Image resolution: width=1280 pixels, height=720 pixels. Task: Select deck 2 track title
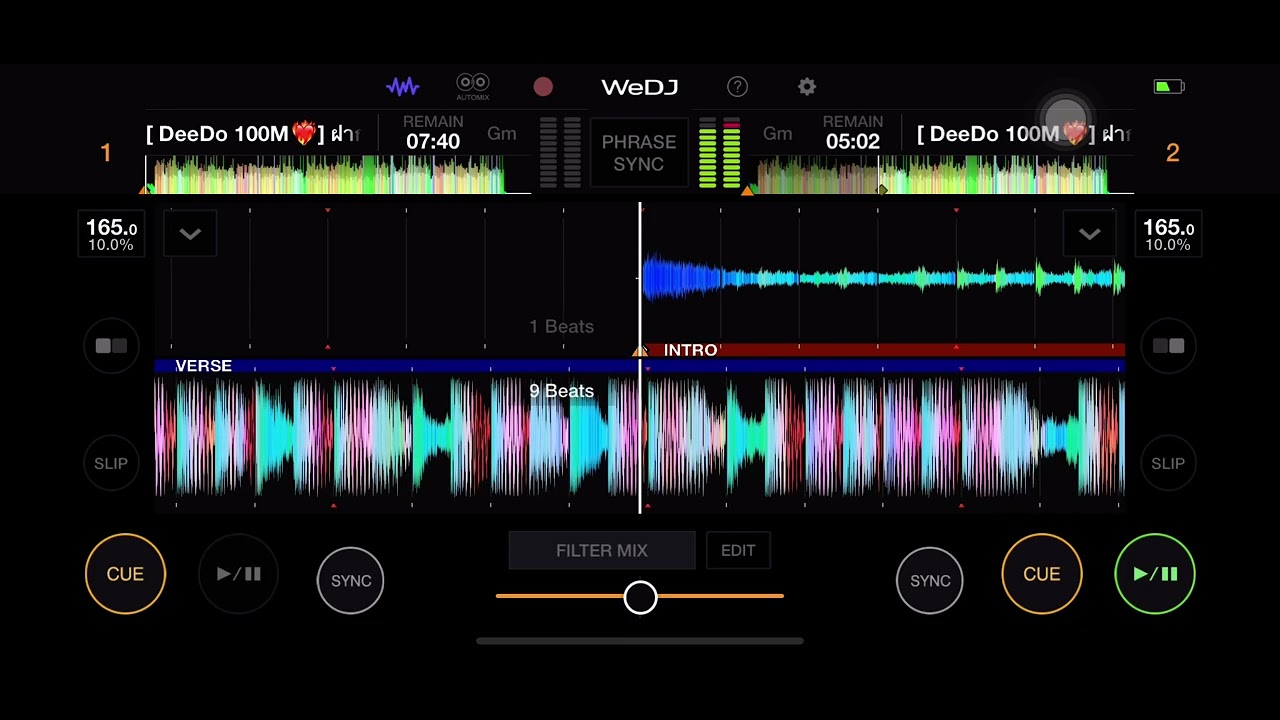(1024, 134)
